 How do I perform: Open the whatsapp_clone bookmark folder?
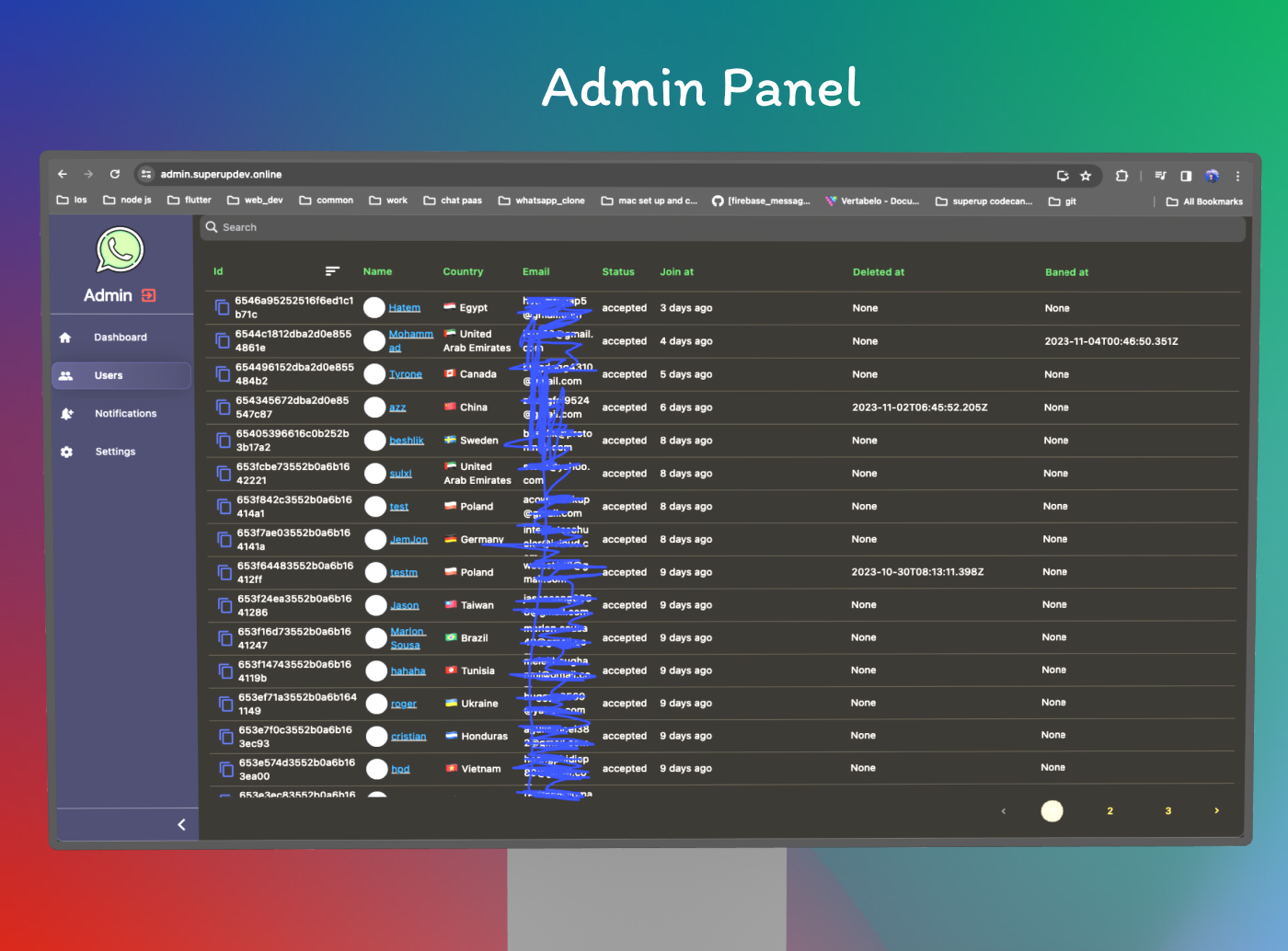541,201
